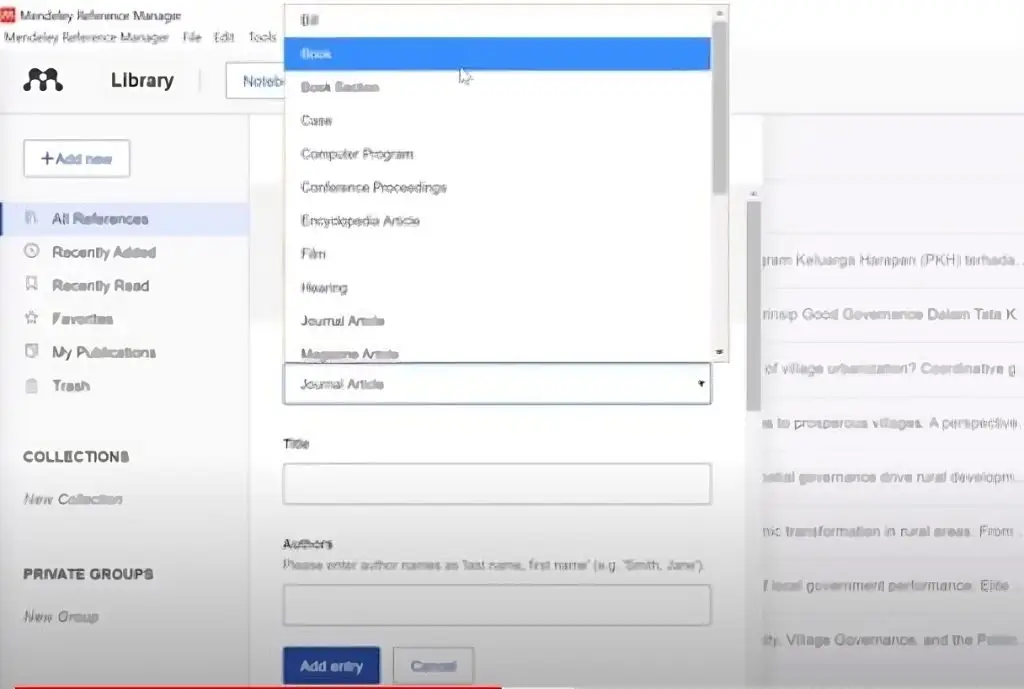Click the star icon beside Favorites

pos(29,318)
